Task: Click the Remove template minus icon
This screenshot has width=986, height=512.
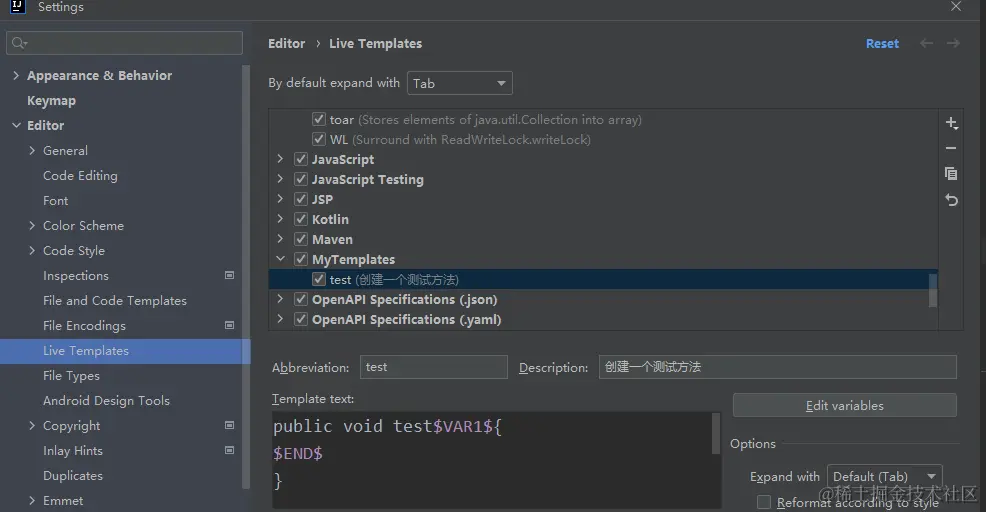Action: coord(951,148)
